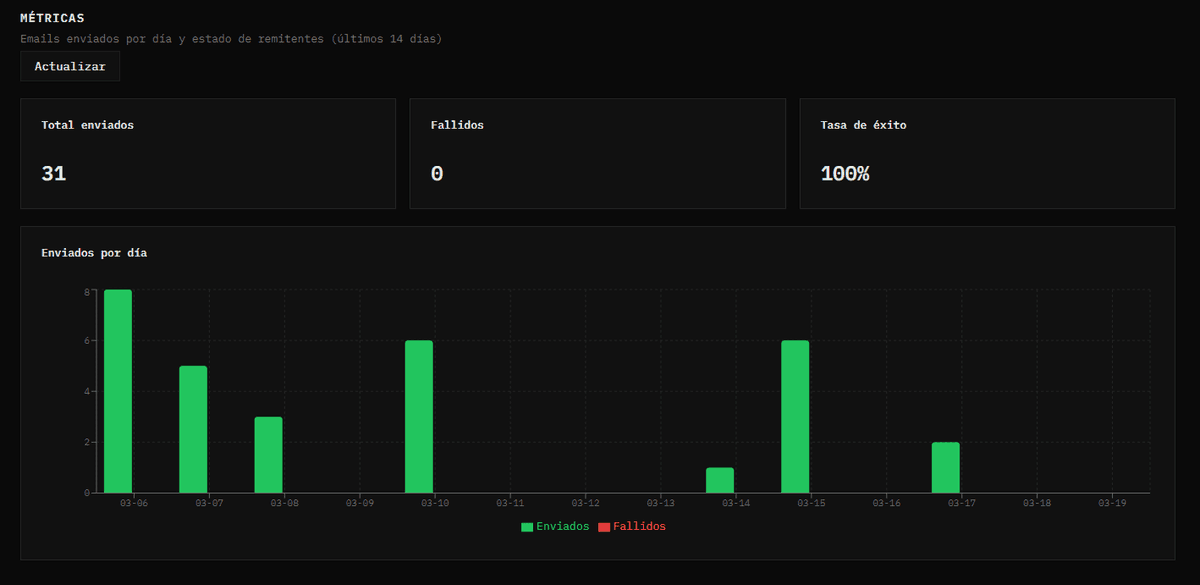1200x585 pixels.
Task: Select the green bar for 03-06
Action: (118, 391)
